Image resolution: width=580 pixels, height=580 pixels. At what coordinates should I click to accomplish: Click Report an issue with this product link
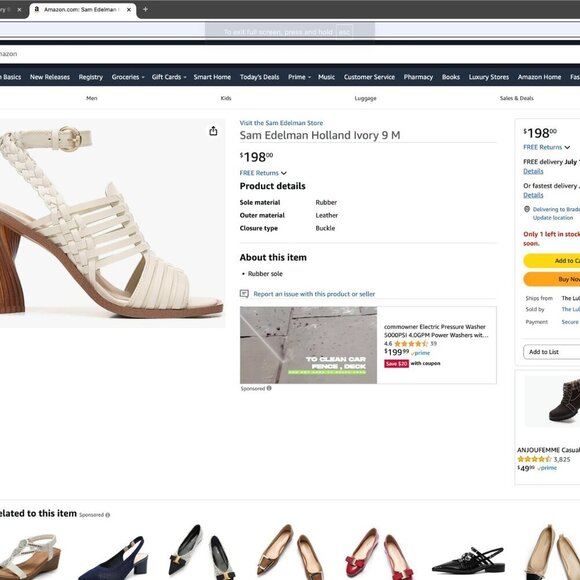(x=314, y=294)
